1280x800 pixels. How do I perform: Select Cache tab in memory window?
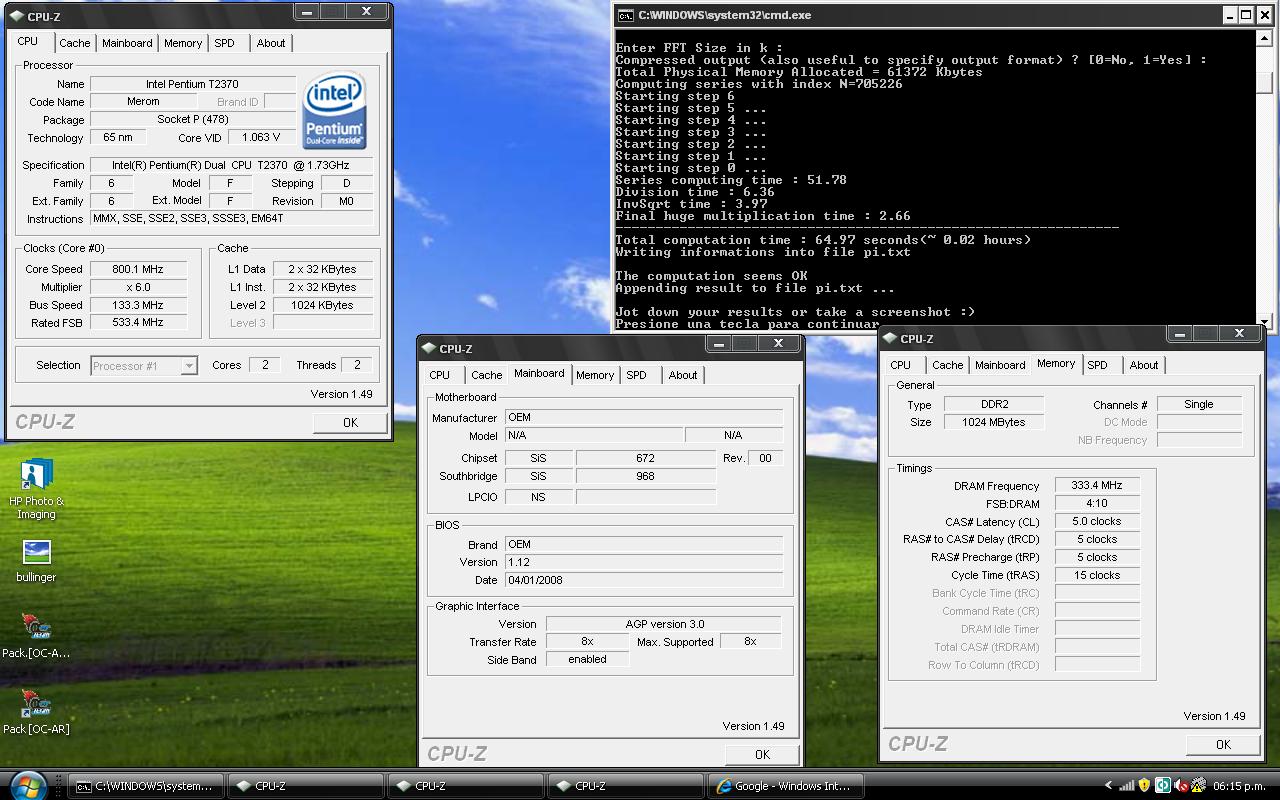click(948, 365)
